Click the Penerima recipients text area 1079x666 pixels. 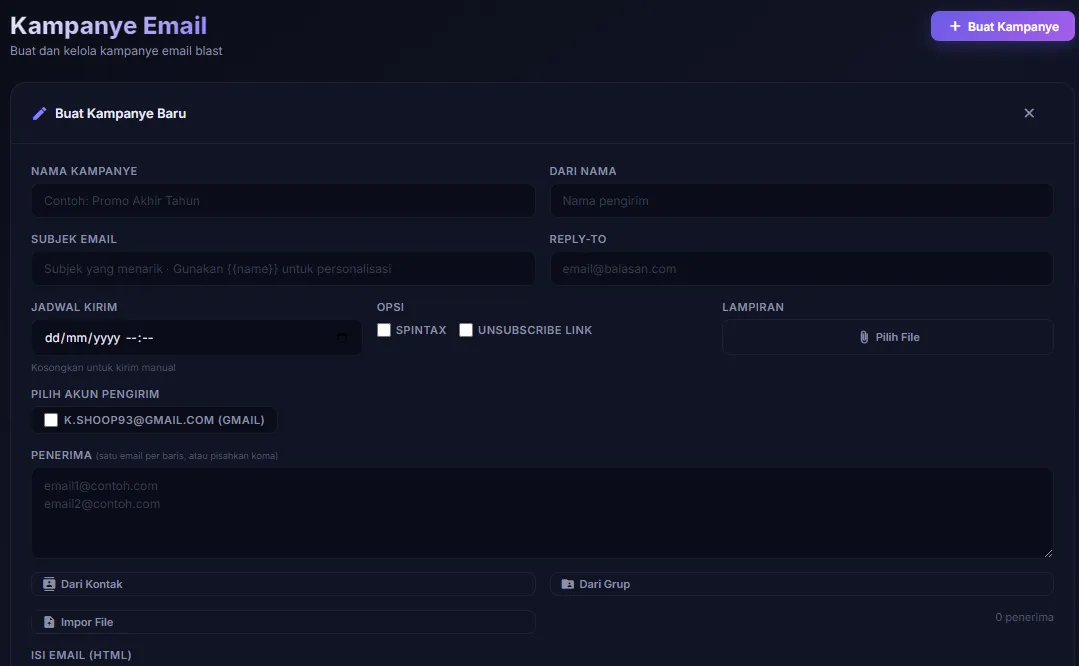(x=542, y=513)
